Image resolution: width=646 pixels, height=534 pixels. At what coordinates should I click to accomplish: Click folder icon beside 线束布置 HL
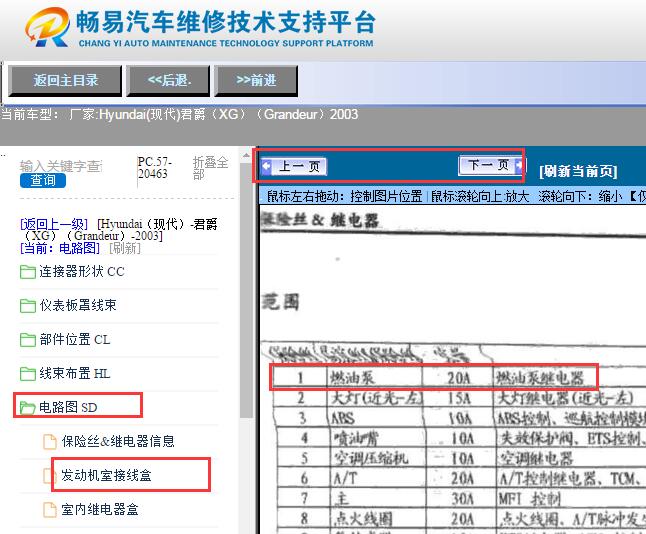pyautogui.click(x=28, y=374)
